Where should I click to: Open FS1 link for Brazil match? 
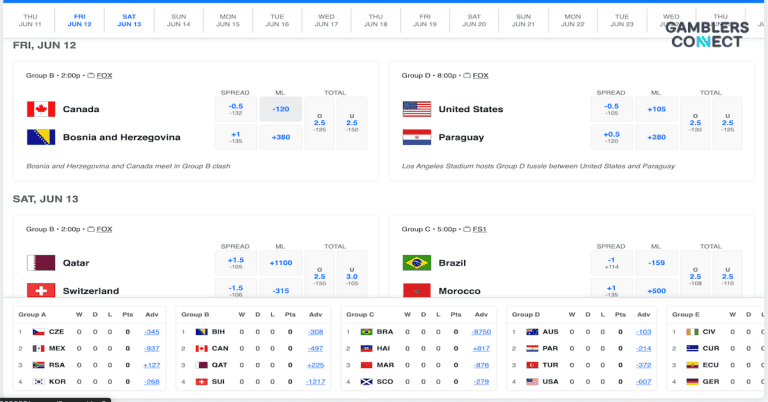(480, 229)
